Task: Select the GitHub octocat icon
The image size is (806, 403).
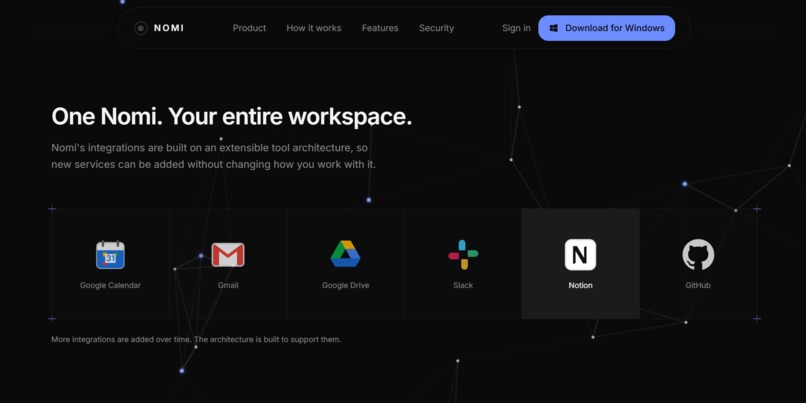Action: tap(698, 255)
